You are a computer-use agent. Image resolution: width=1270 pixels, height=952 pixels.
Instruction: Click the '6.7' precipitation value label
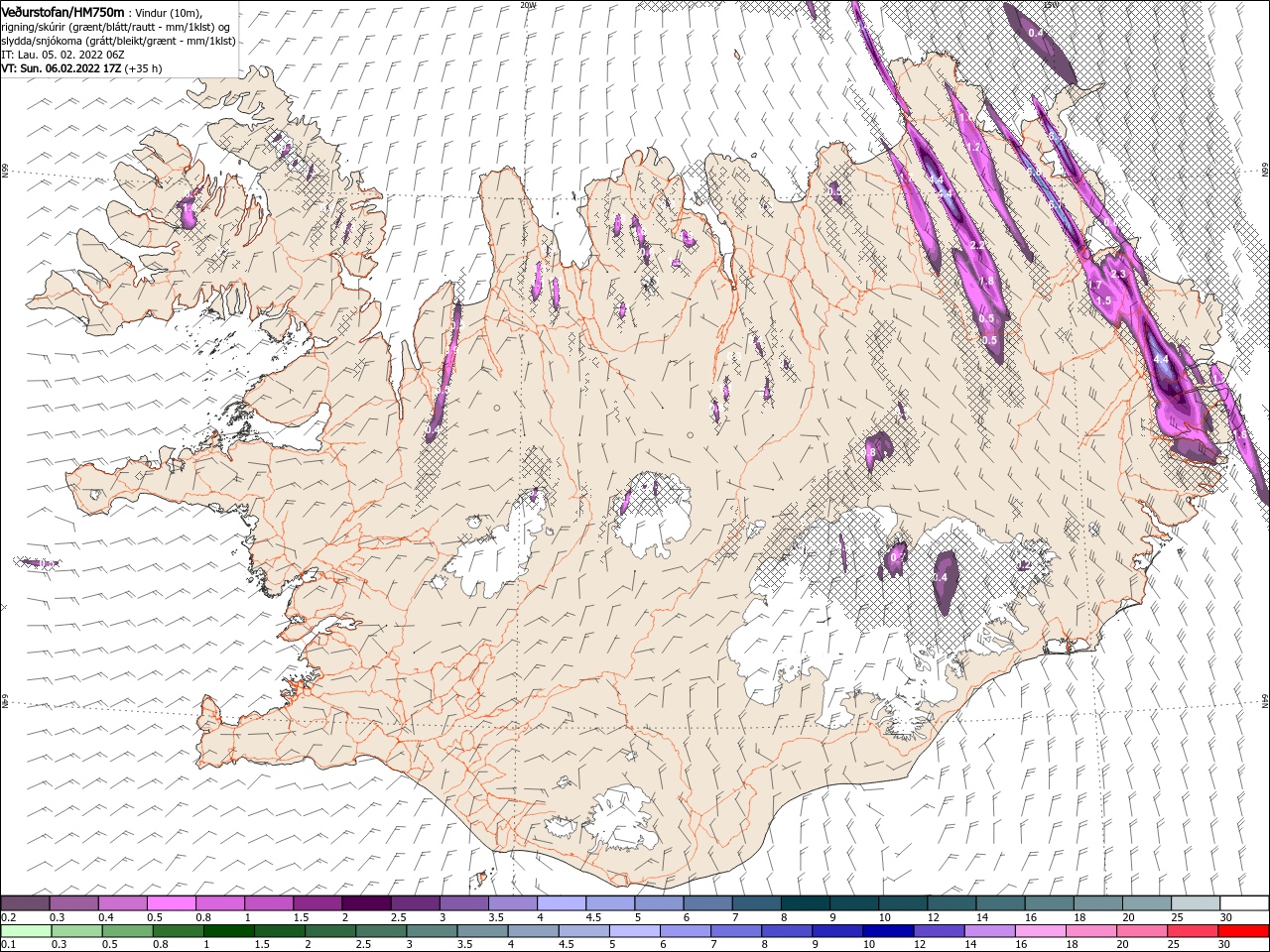tap(1055, 203)
